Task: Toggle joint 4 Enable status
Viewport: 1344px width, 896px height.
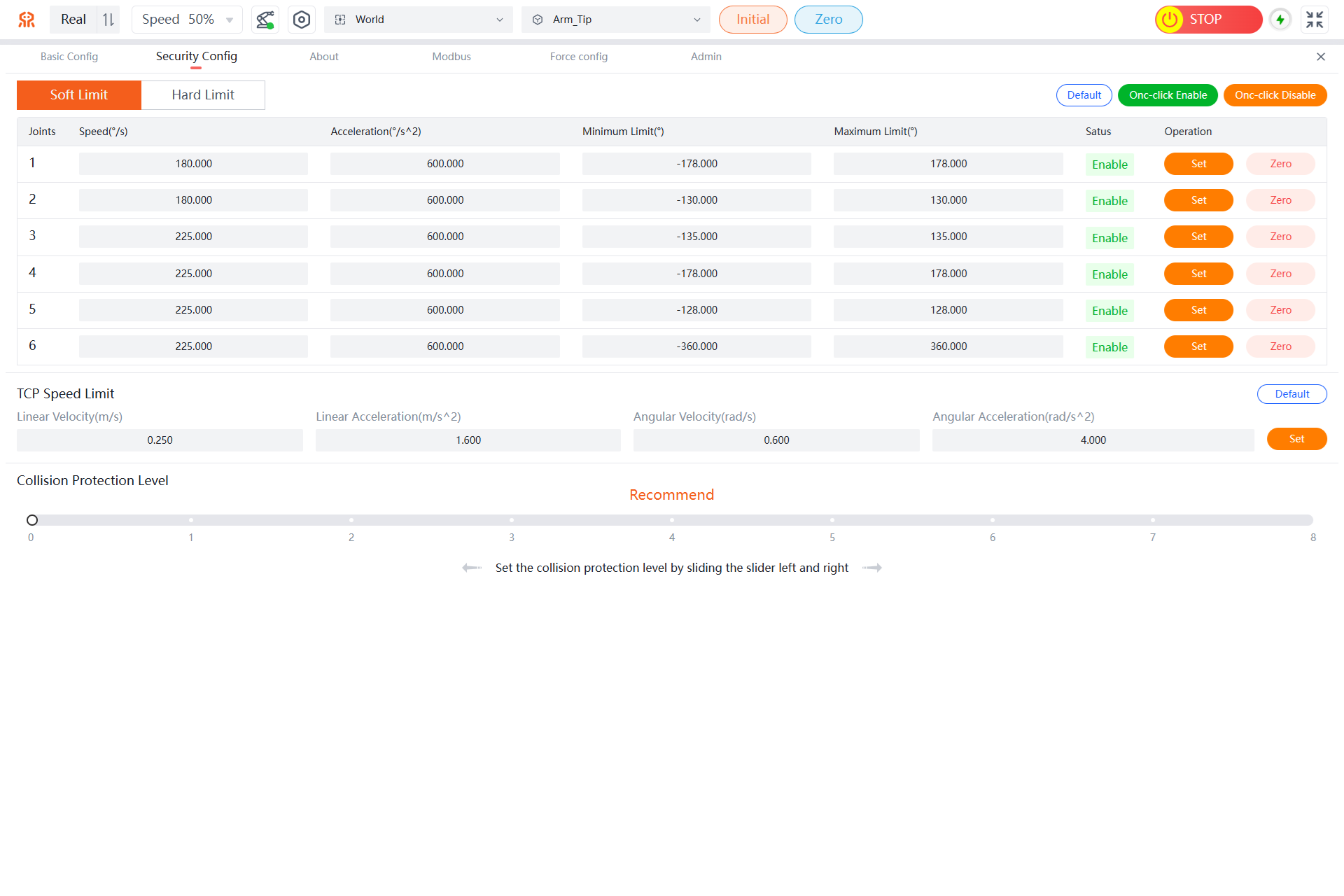Action: pyautogui.click(x=1109, y=274)
